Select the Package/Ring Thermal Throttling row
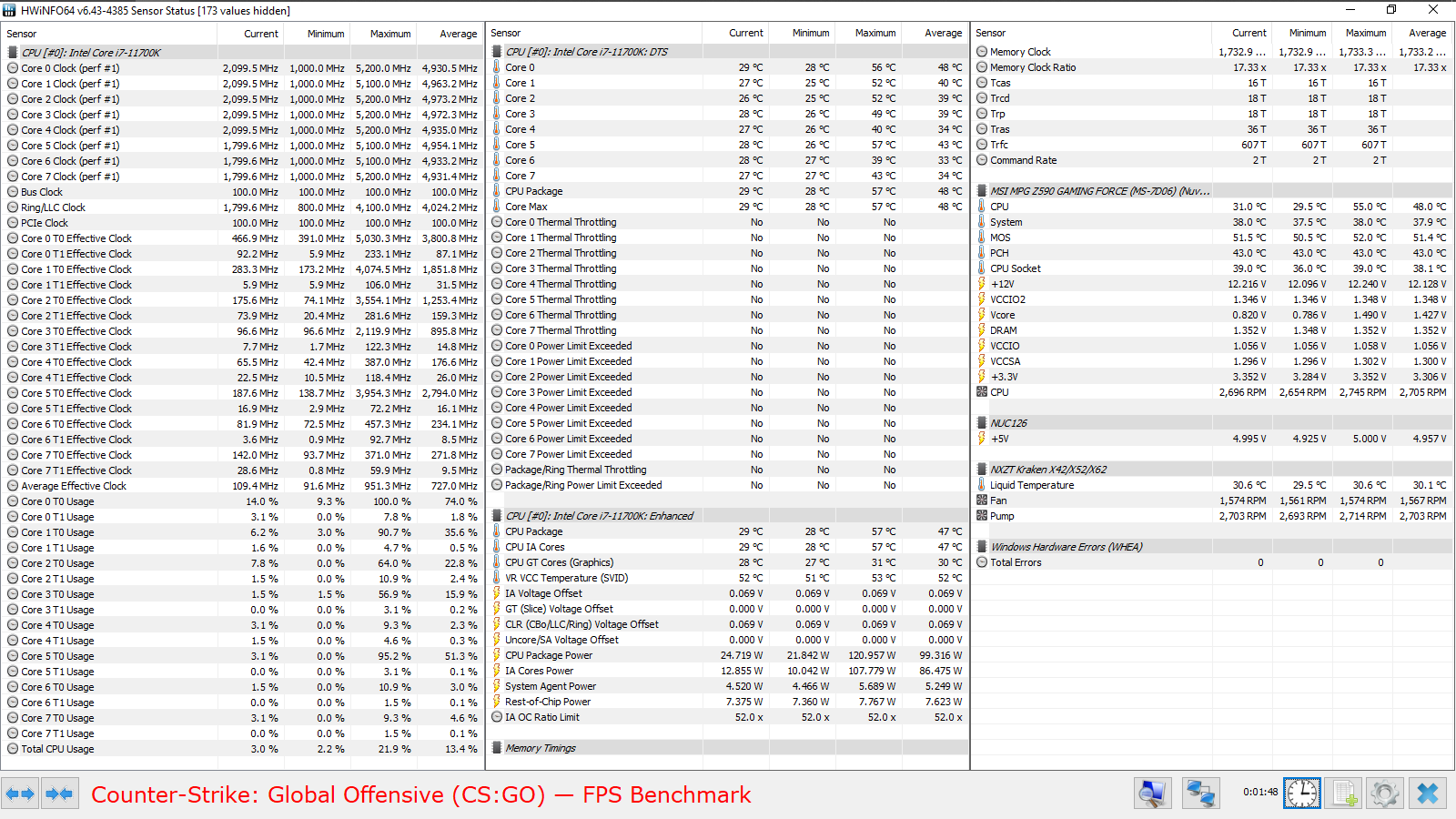1456x819 pixels. 728,470
